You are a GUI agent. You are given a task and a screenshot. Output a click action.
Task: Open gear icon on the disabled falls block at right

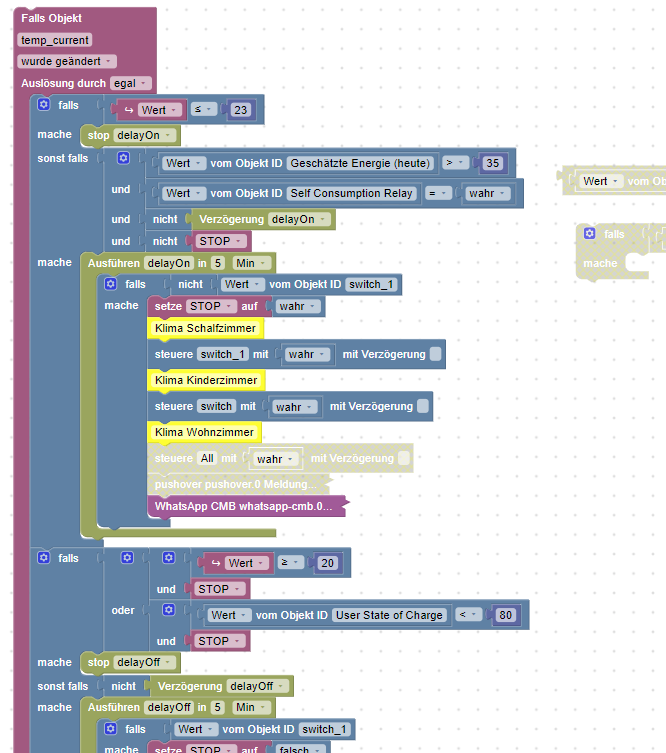(x=590, y=233)
